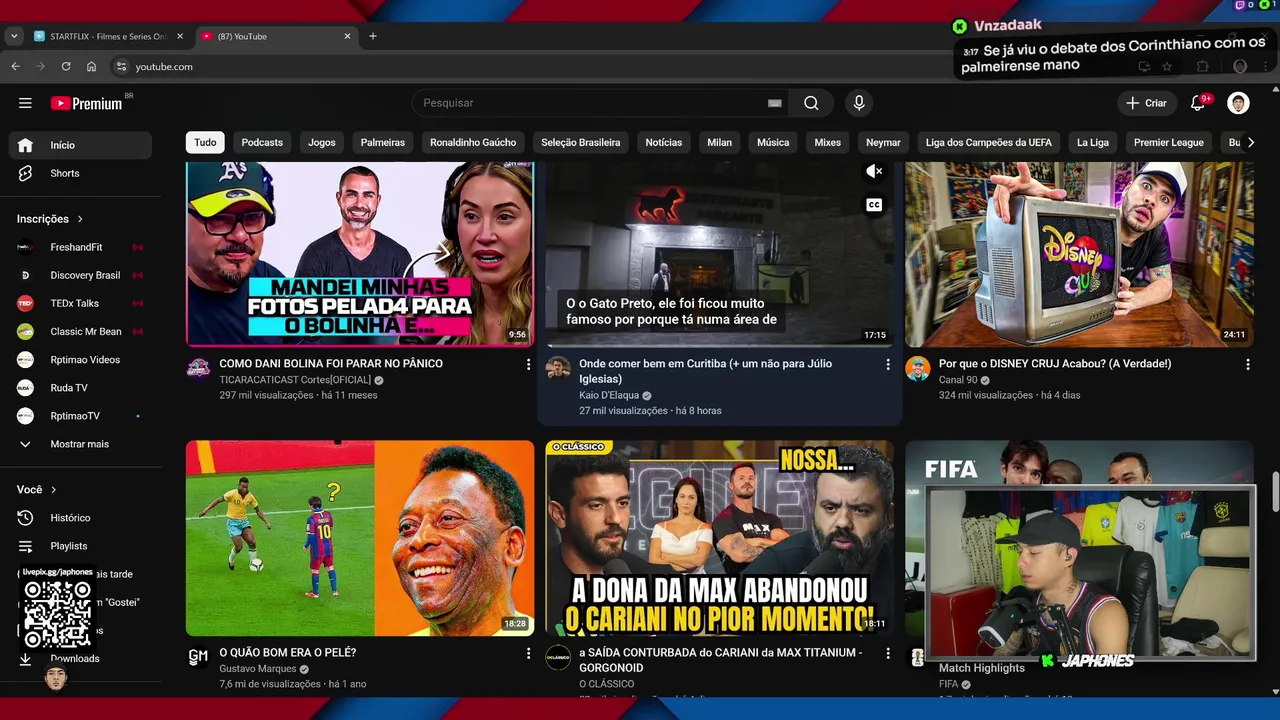Start voice search with the microphone icon

(858, 103)
